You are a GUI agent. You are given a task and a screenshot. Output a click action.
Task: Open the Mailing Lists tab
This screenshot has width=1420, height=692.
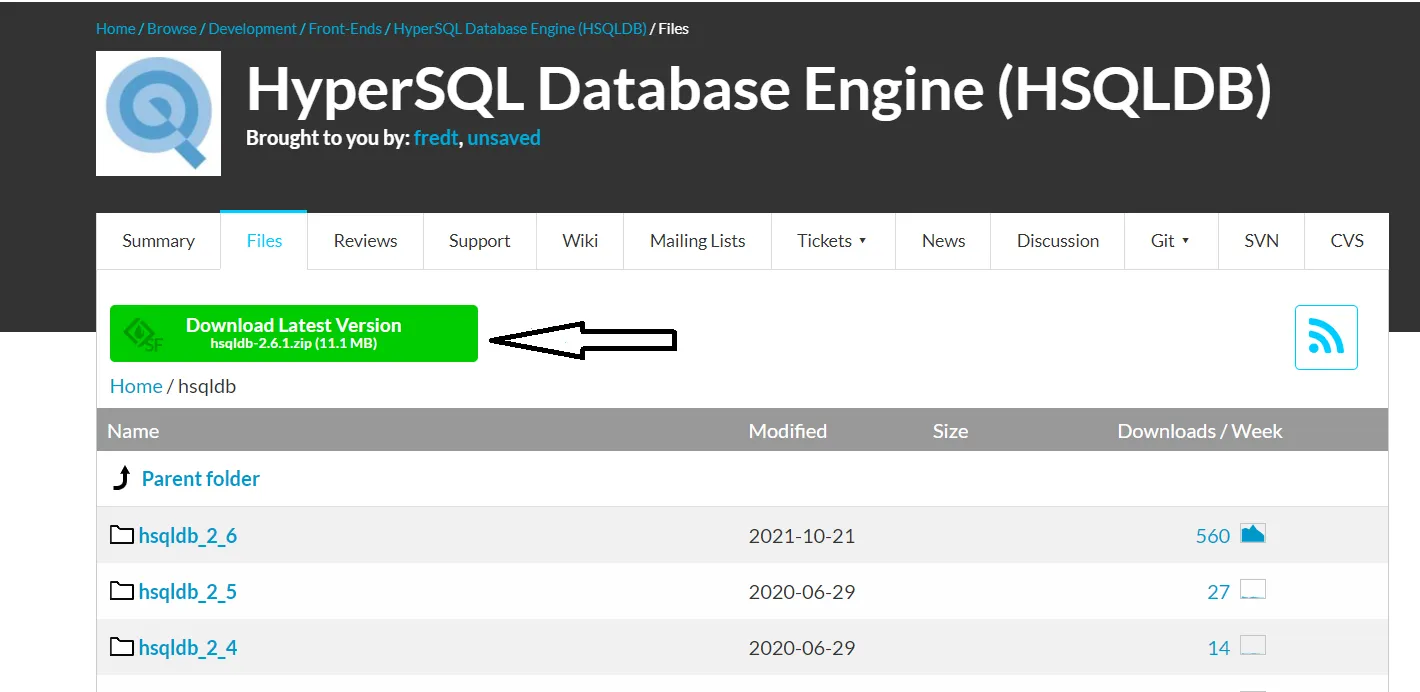point(698,241)
